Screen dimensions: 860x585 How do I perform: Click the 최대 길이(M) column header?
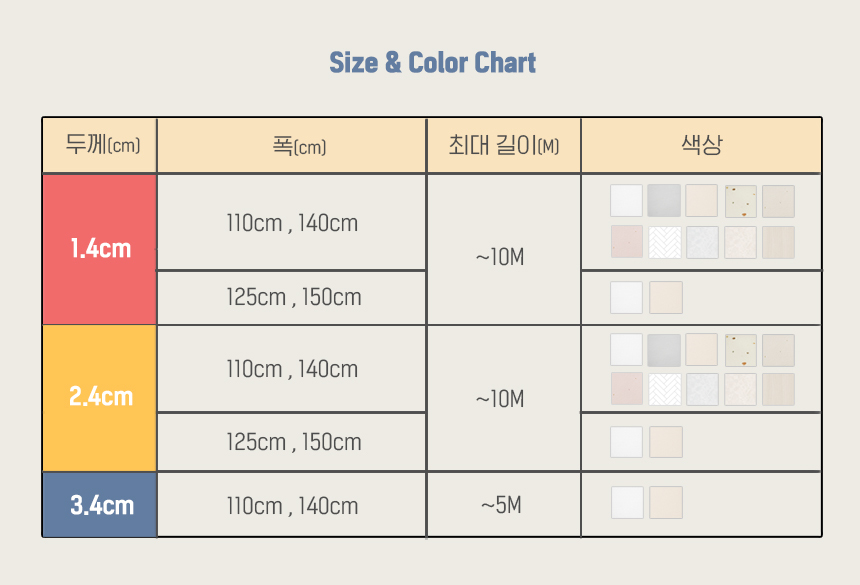504,146
